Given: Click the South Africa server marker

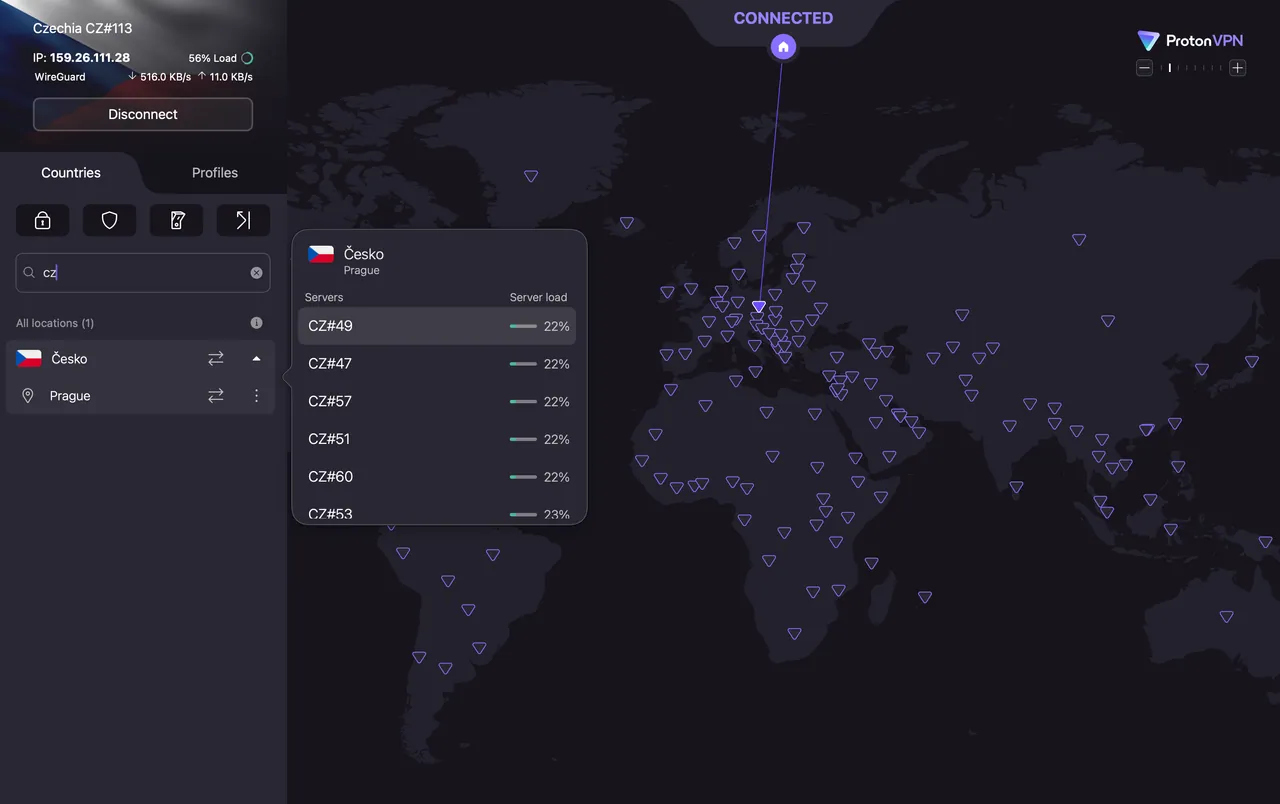Looking at the screenshot, I should (x=794, y=634).
